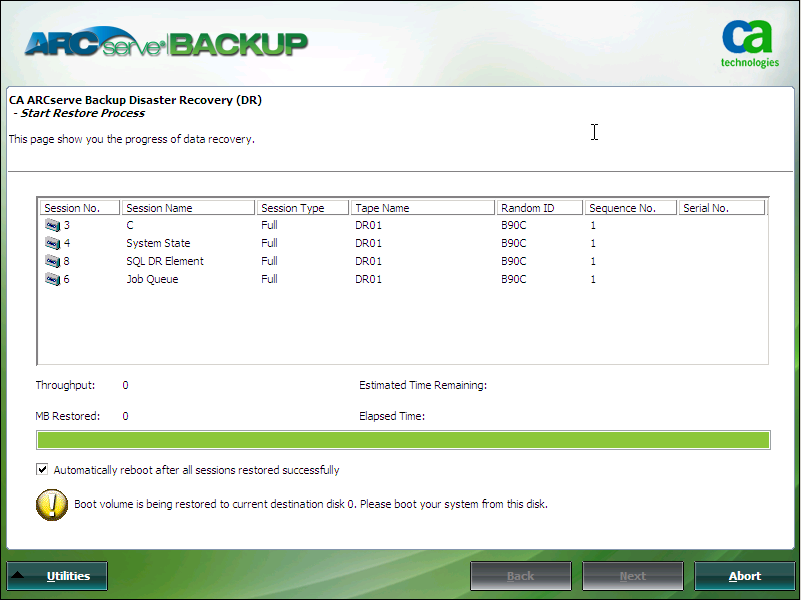
Task: Click the 'Estimated Time Remaining:' label
Action: pos(423,385)
